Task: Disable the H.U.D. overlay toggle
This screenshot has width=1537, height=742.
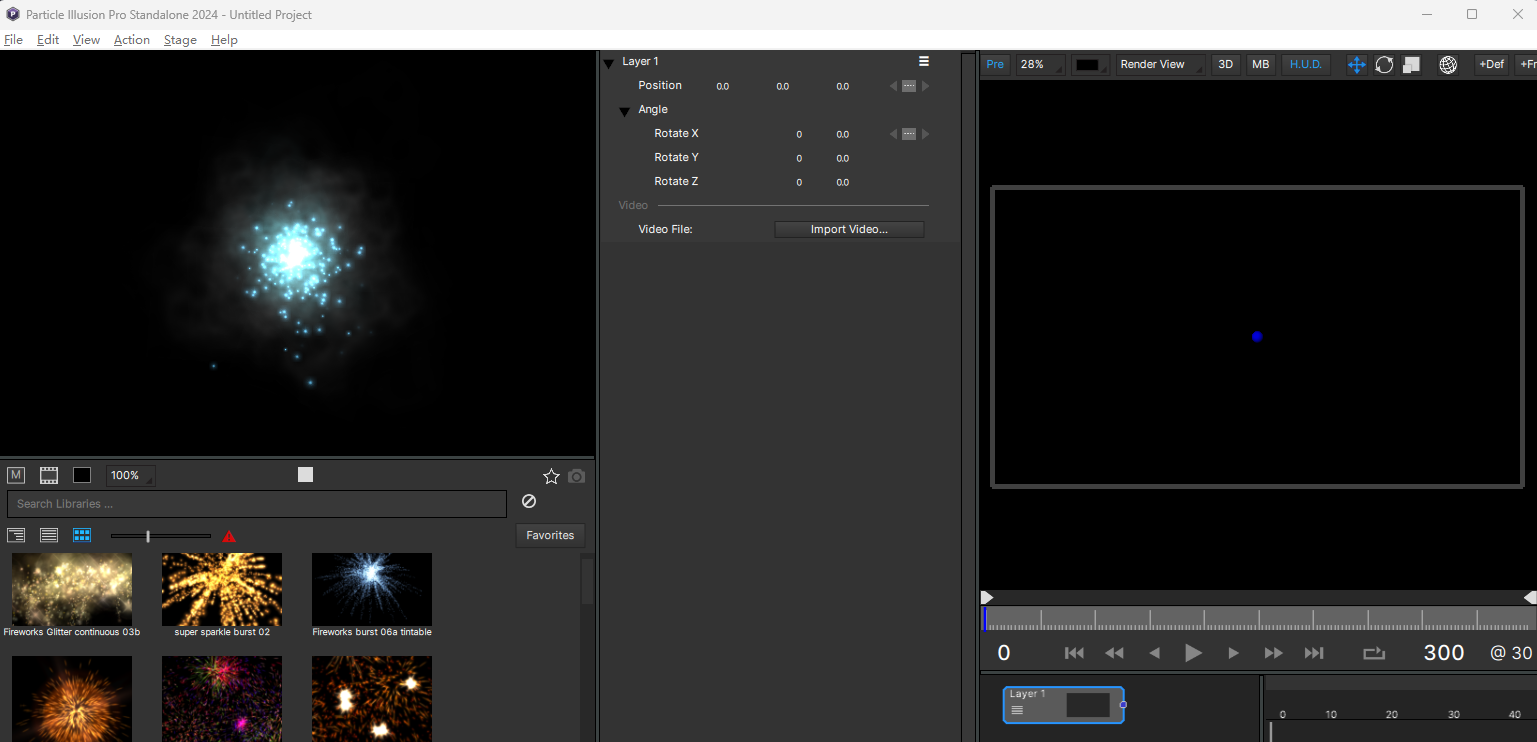Action: 1305,64
